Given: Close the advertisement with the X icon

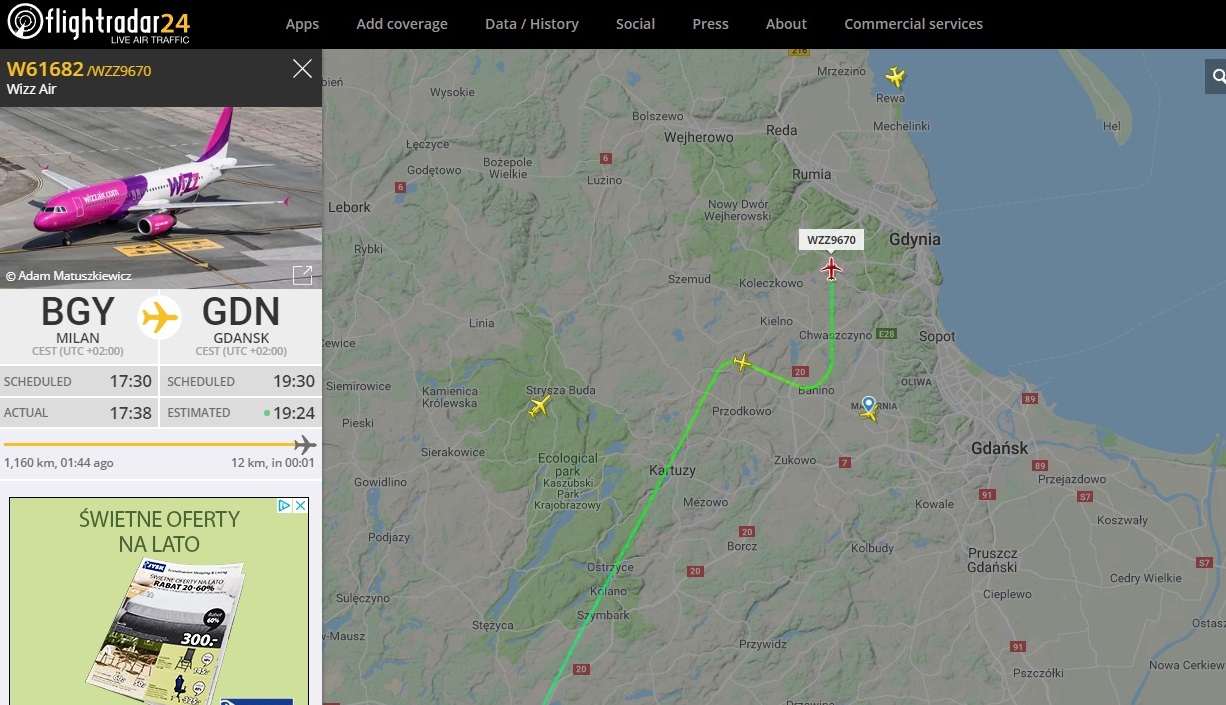Looking at the screenshot, I should pyautogui.click(x=300, y=506).
